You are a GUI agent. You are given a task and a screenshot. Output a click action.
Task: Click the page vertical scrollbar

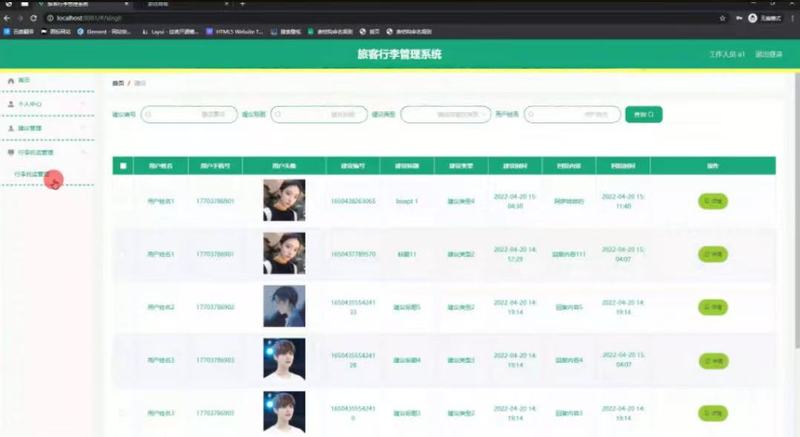[797, 211]
